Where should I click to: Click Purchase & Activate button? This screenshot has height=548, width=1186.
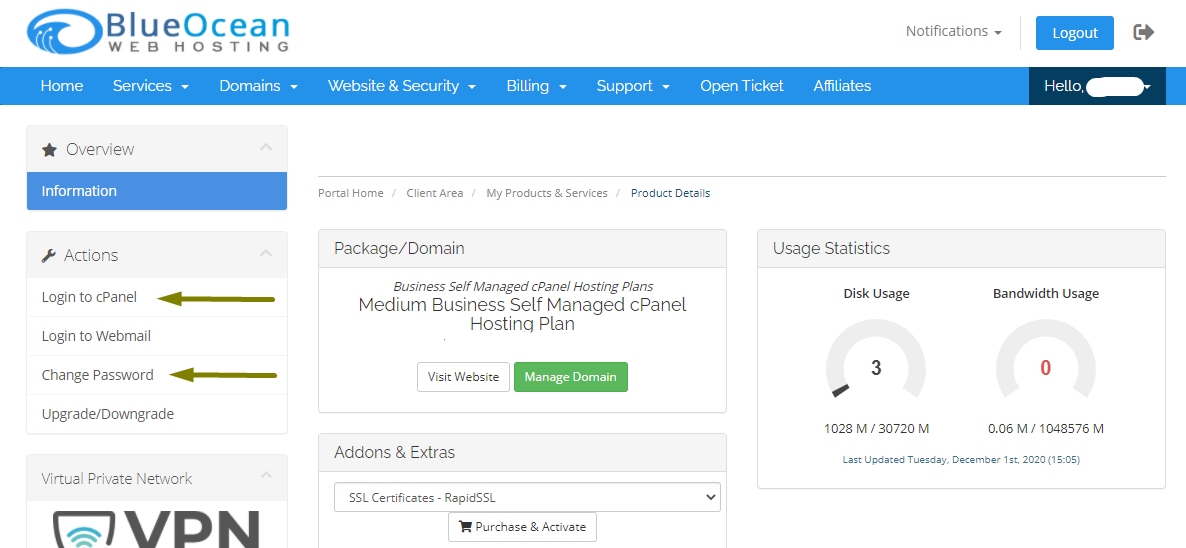pyautogui.click(x=522, y=527)
